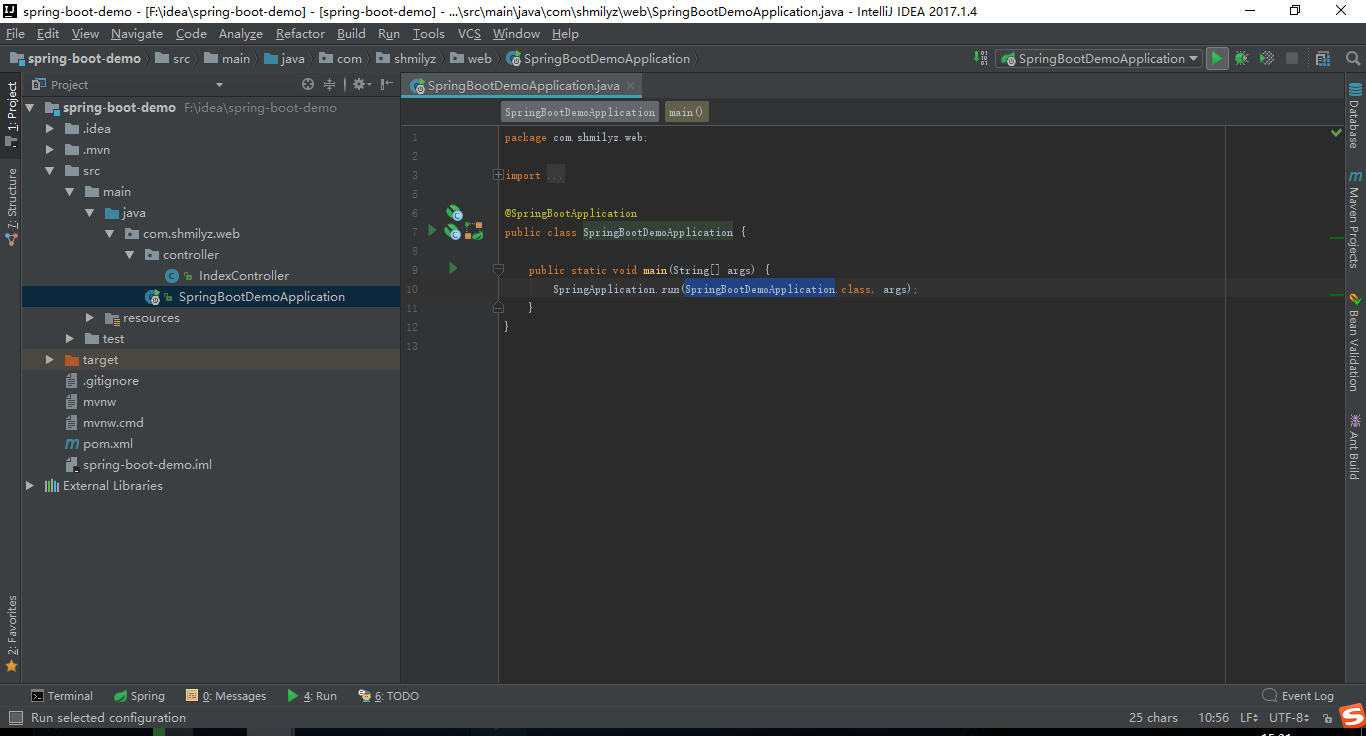
Task: Start Debug mode with the bug icon
Action: [1241, 58]
